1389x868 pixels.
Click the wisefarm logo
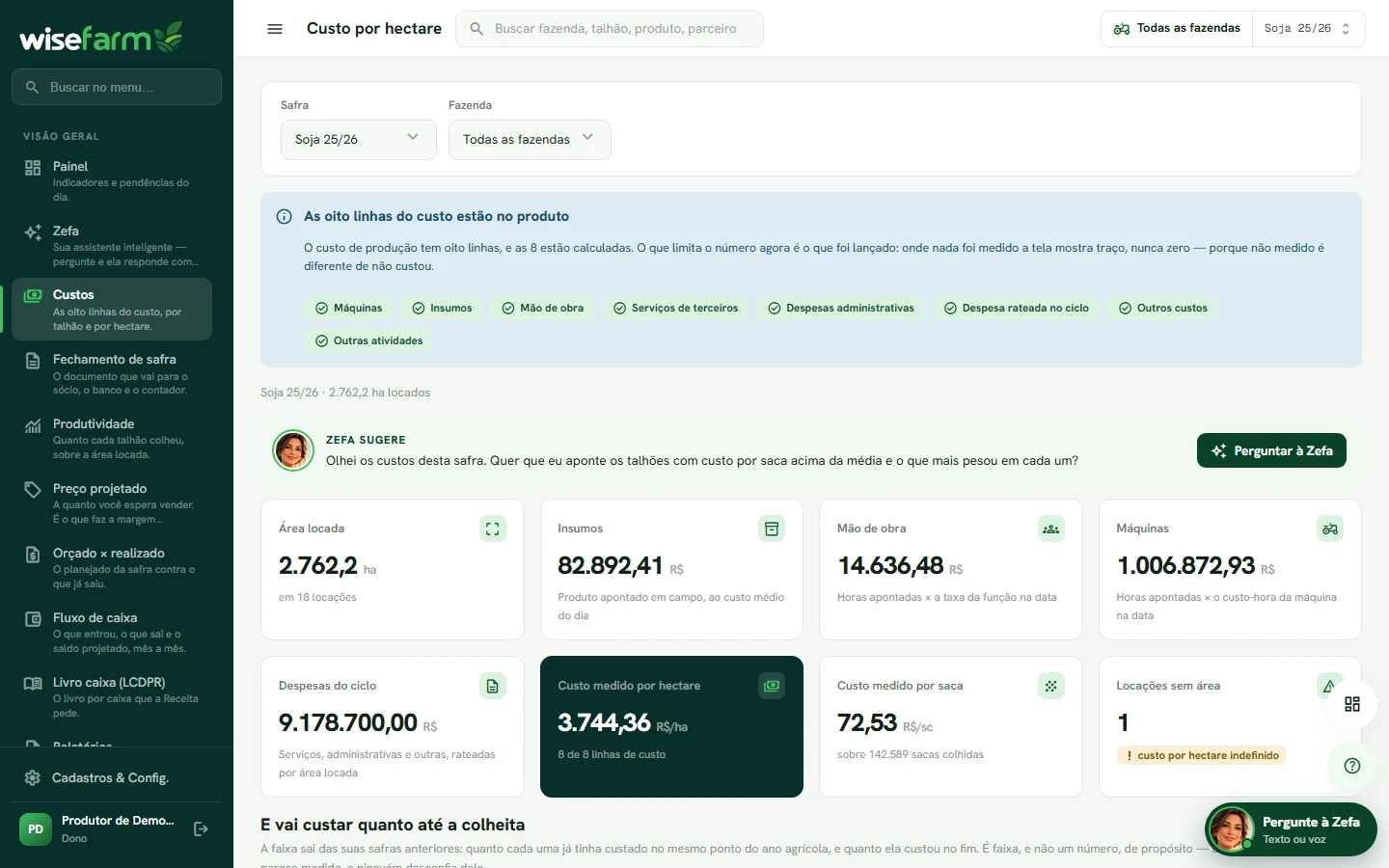pyautogui.click(x=101, y=37)
